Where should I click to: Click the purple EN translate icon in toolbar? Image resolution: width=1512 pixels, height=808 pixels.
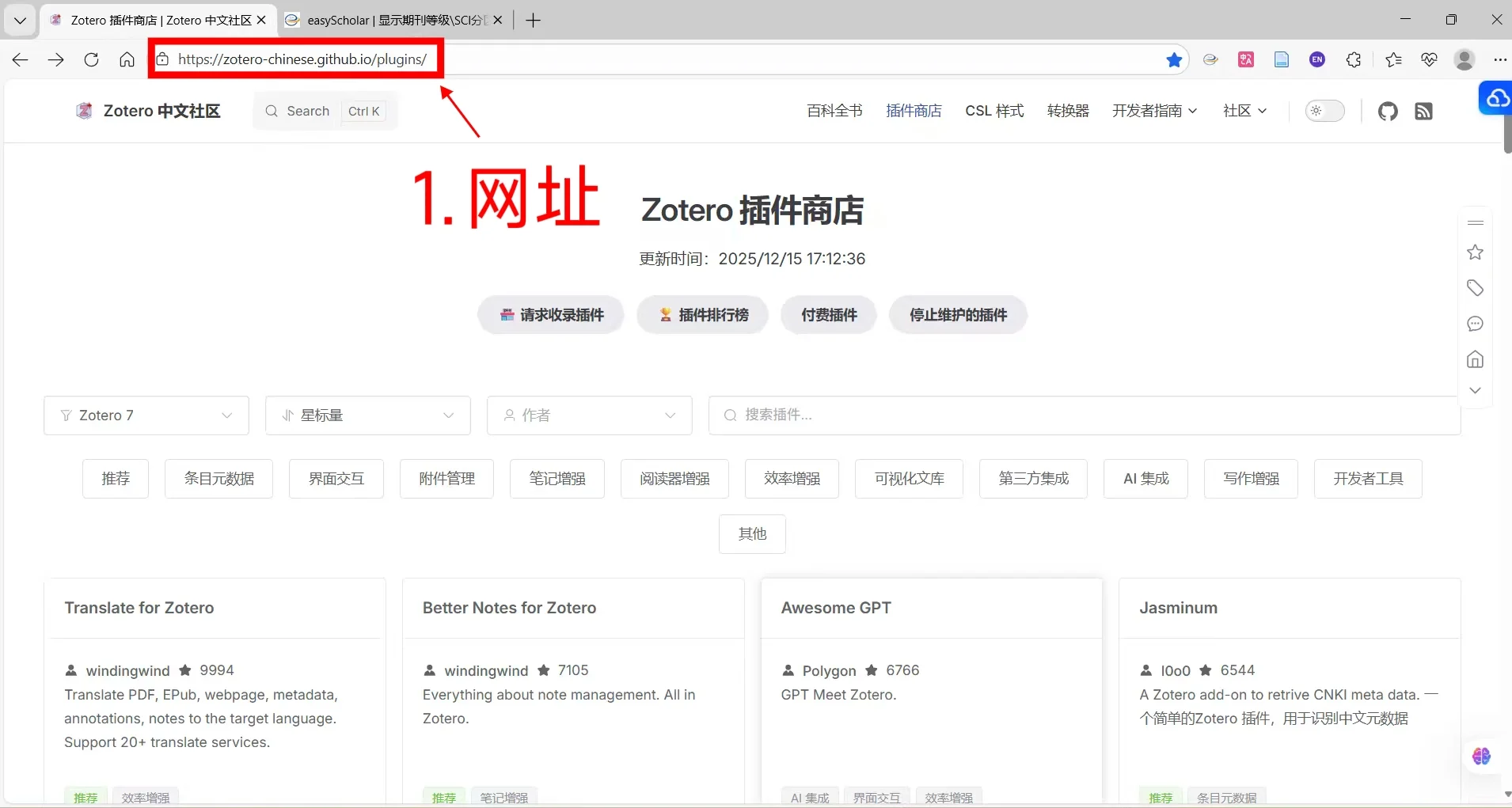point(1316,59)
